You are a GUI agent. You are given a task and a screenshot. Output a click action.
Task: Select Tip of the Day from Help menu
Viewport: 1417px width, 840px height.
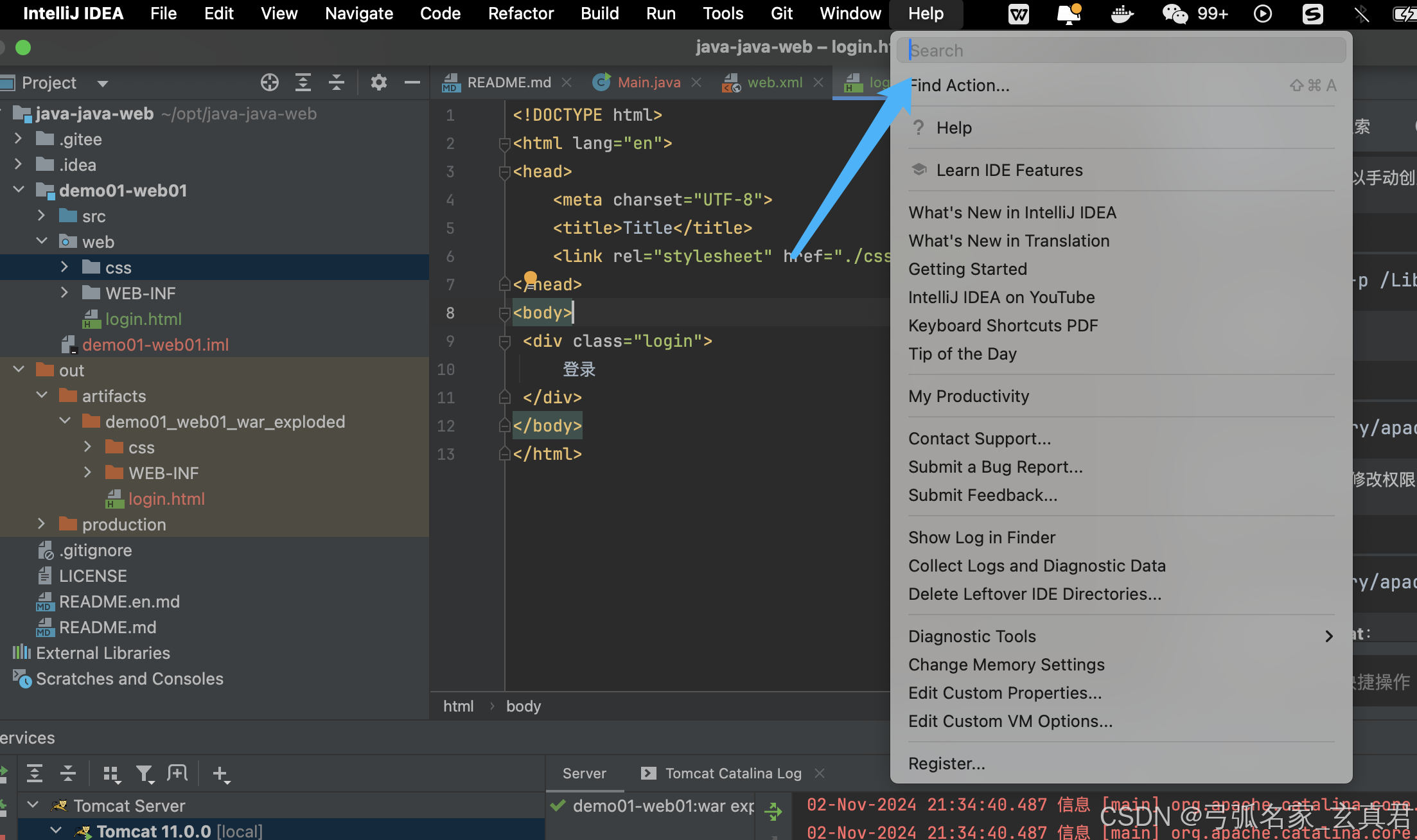coord(962,354)
